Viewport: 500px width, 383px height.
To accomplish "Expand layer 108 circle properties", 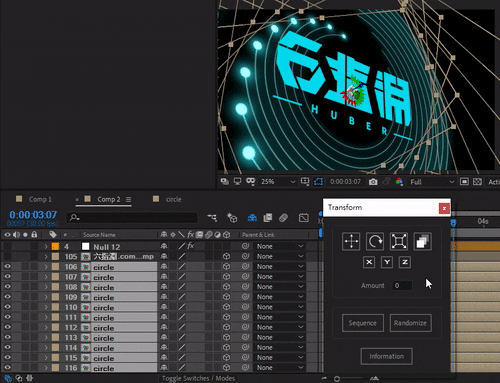I will (46, 287).
